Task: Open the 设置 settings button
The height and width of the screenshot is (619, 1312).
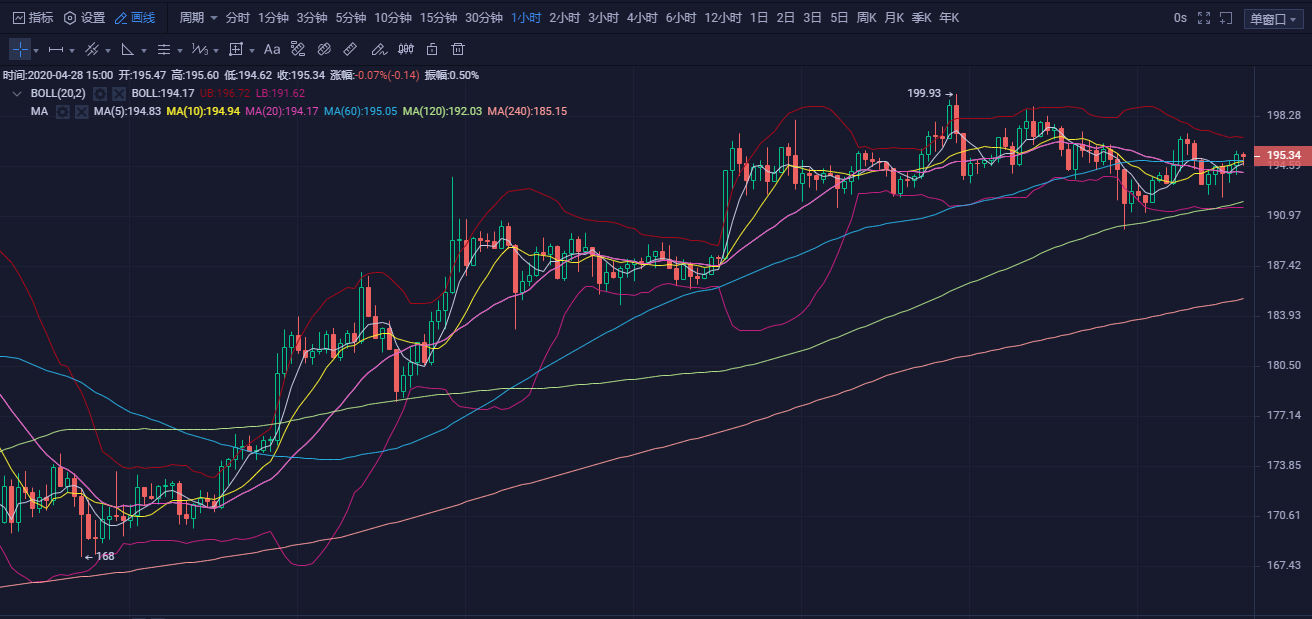Action: tap(84, 18)
